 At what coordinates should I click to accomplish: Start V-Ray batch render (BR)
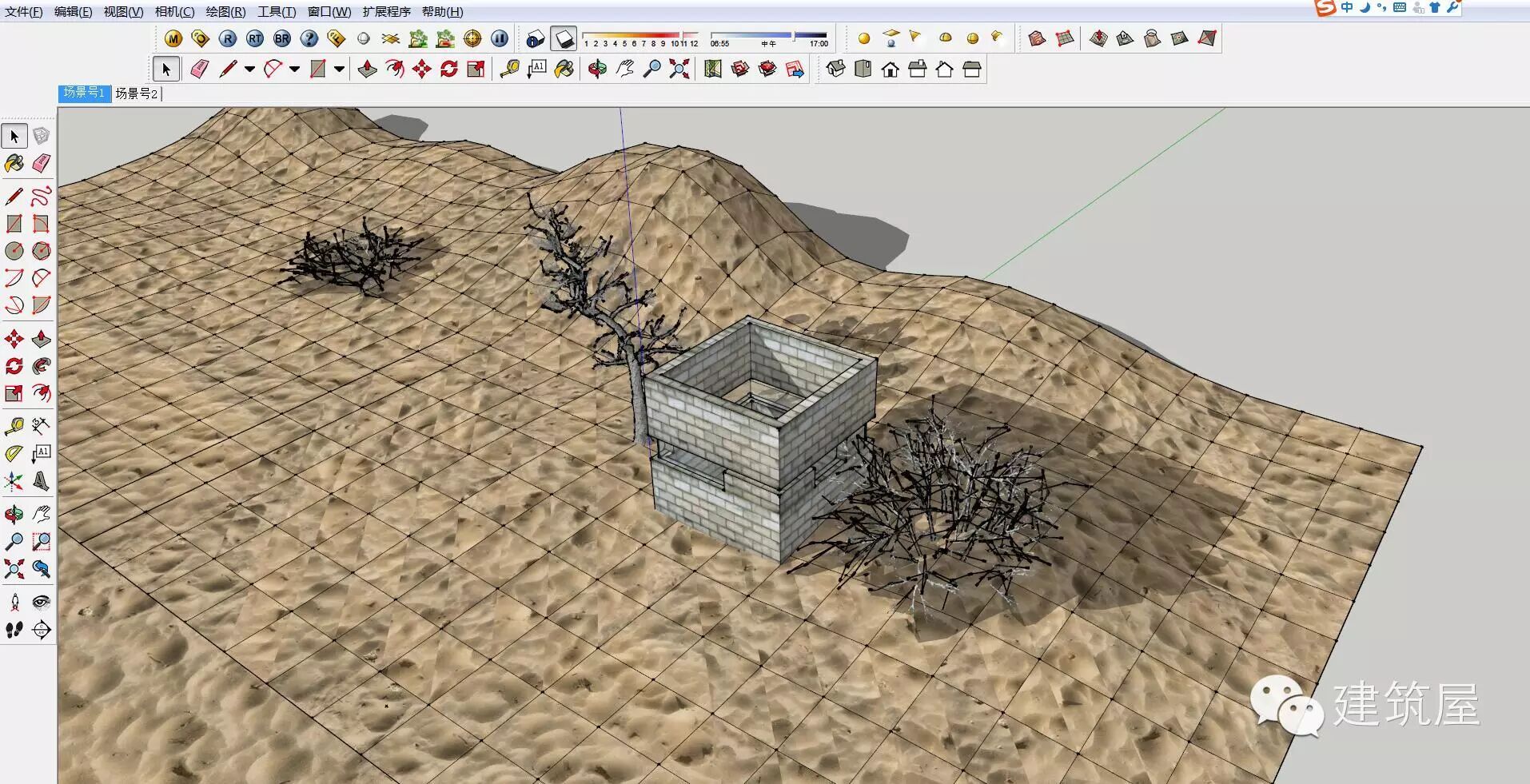(x=282, y=38)
